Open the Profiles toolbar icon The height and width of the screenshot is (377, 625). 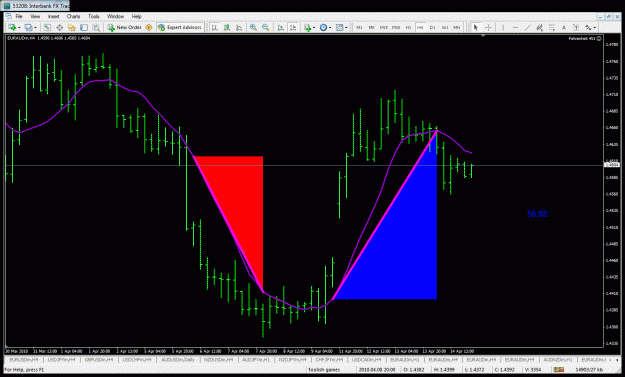(x=28, y=27)
